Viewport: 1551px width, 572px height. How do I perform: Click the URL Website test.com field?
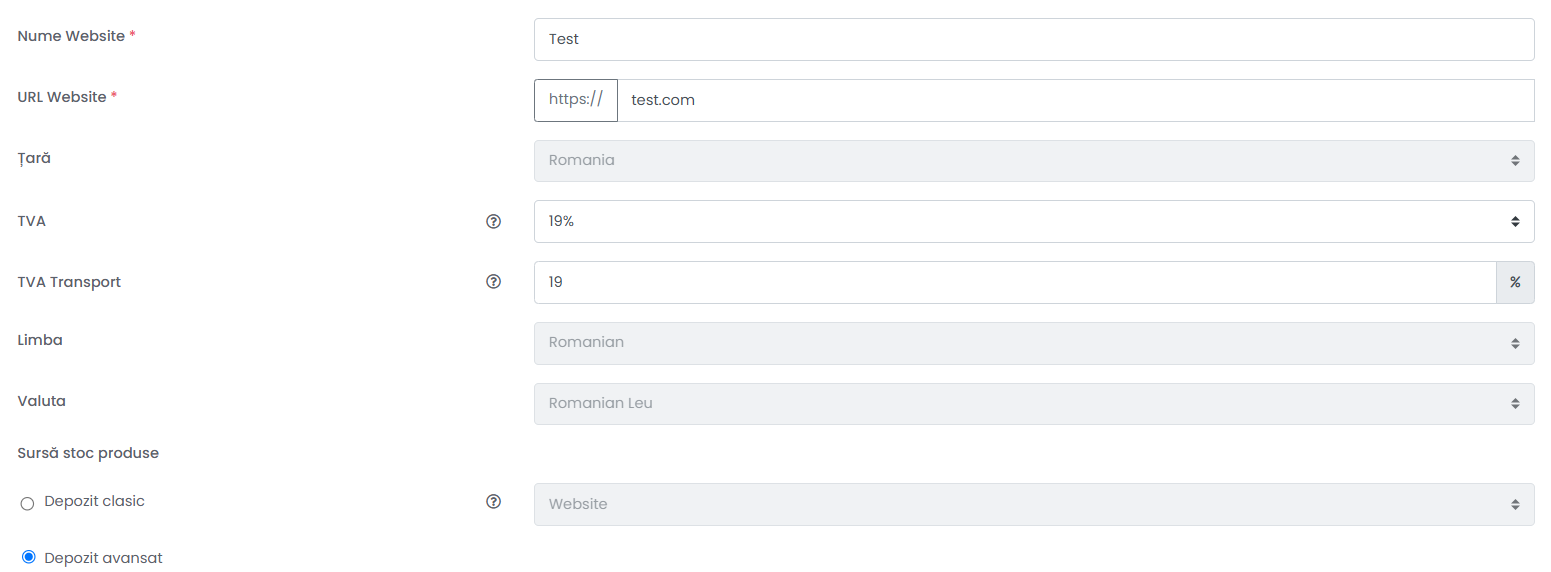[x=1076, y=100]
